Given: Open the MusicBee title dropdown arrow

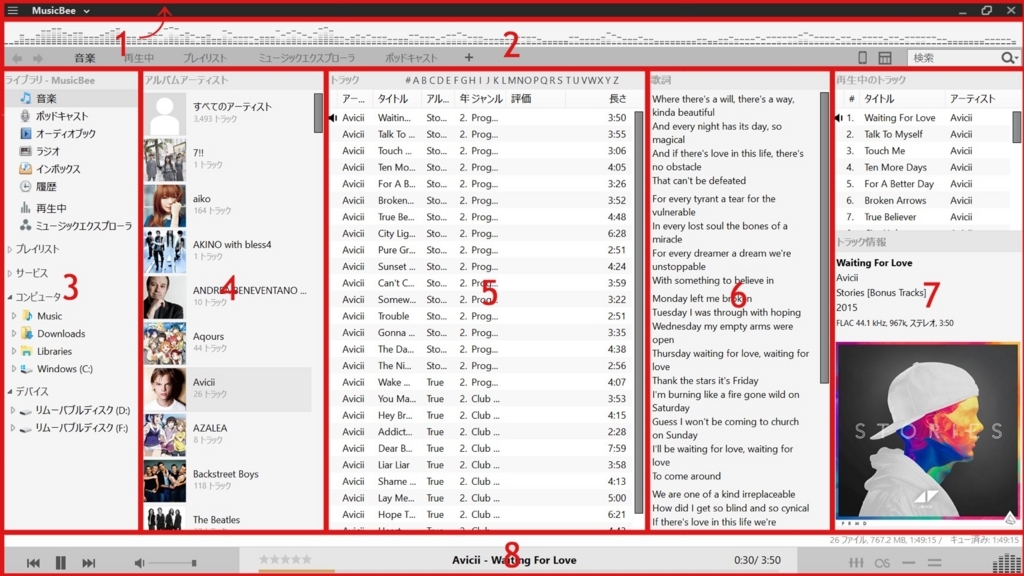Looking at the screenshot, I should (86, 11).
